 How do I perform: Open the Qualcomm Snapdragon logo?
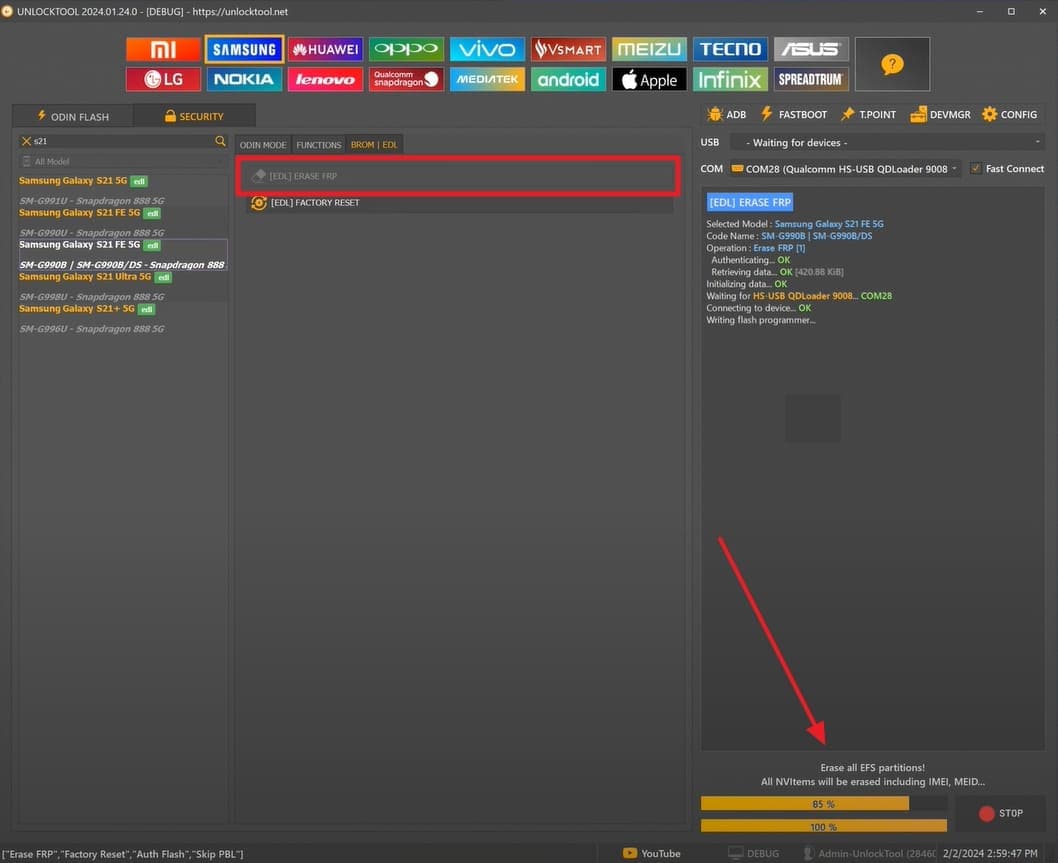coord(406,79)
